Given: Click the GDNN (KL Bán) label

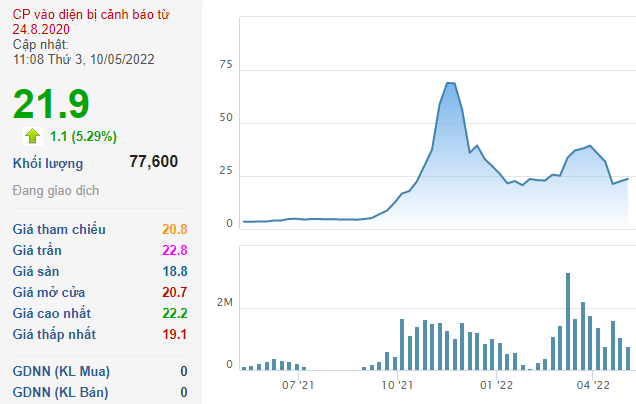Looking at the screenshot, I should (x=60, y=393).
